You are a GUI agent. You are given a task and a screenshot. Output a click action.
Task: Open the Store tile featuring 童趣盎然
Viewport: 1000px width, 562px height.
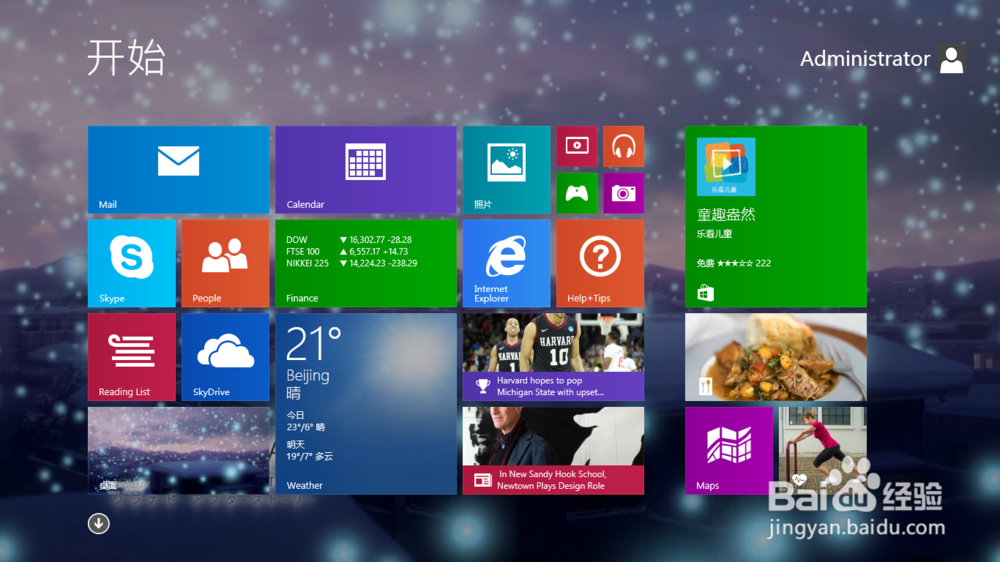tap(776, 217)
